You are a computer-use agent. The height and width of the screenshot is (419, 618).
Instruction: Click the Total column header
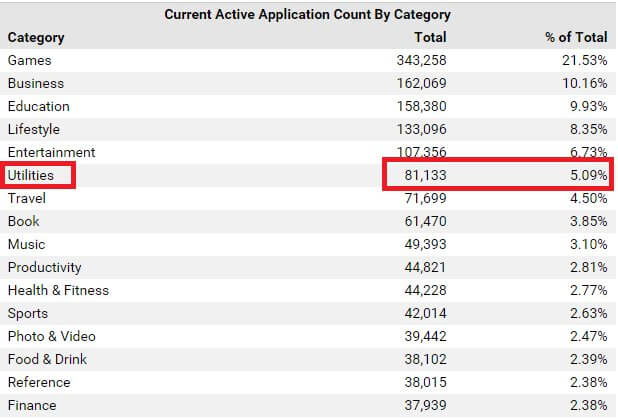tap(430, 37)
